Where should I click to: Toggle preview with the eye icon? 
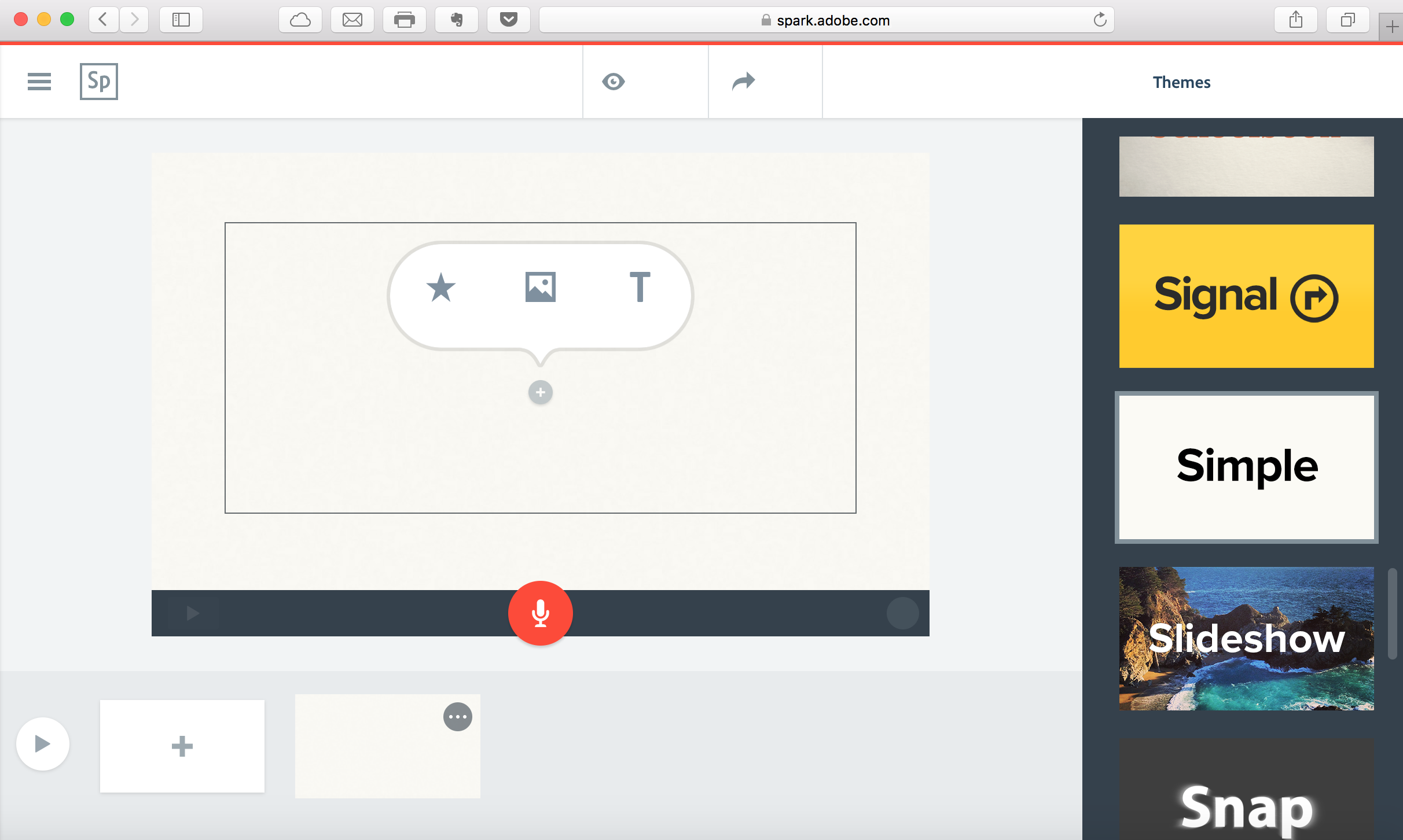(613, 82)
